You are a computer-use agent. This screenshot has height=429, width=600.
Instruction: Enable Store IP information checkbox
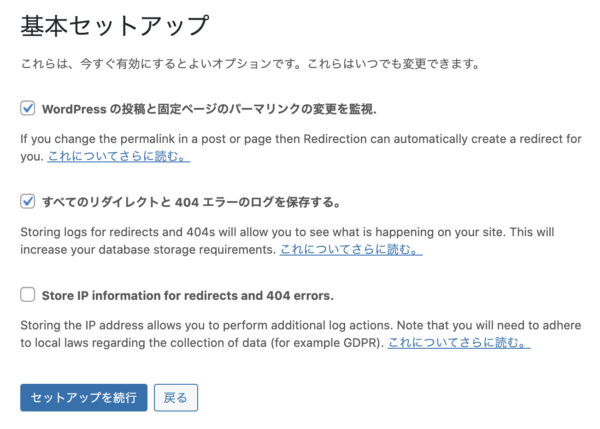(28, 295)
